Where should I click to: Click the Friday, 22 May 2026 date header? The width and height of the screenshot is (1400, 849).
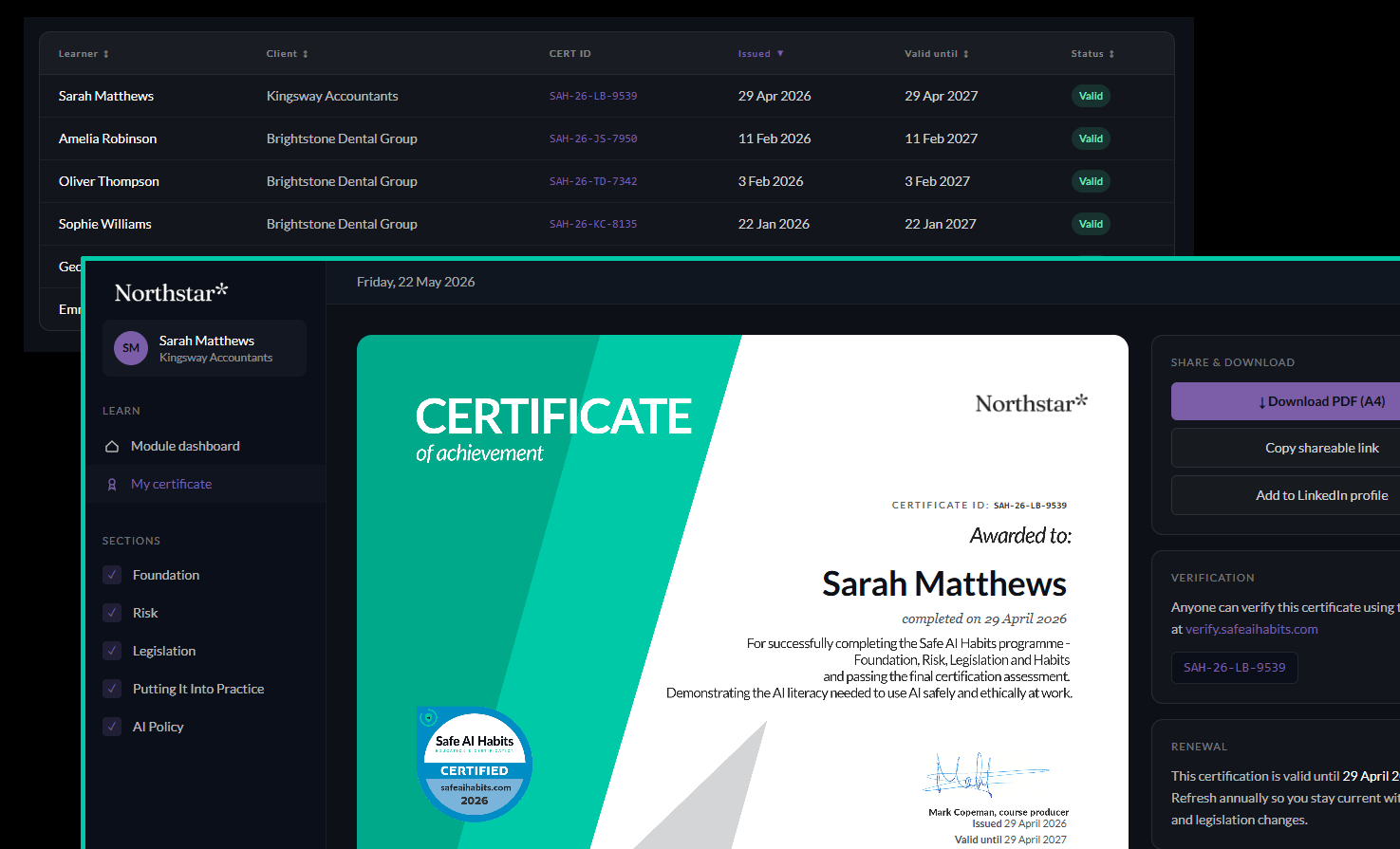point(416,282)
